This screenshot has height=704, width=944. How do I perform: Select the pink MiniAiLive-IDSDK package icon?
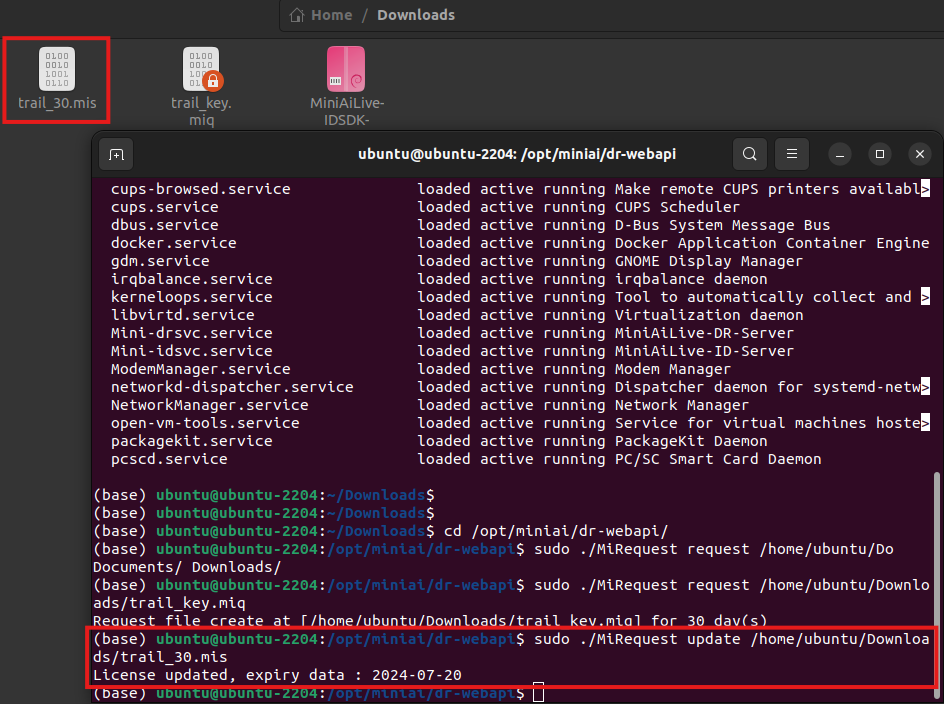[x=346, y=69]
